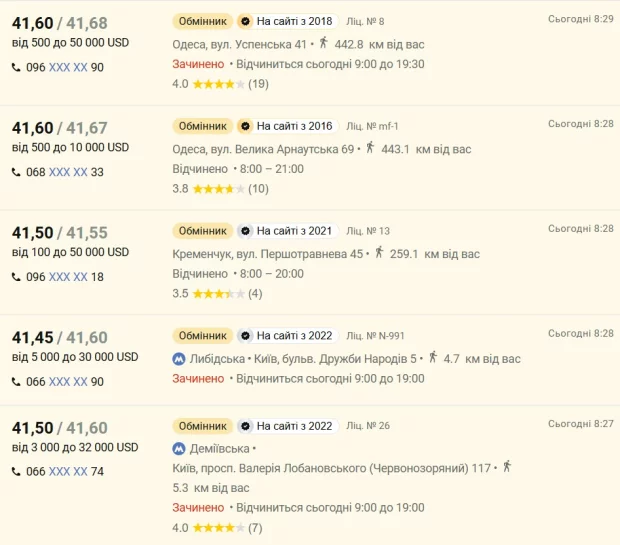Screen dimensions: 620x545
Task: Click the walking person icon near 442.8 км
Action: (x=323, y=42)
